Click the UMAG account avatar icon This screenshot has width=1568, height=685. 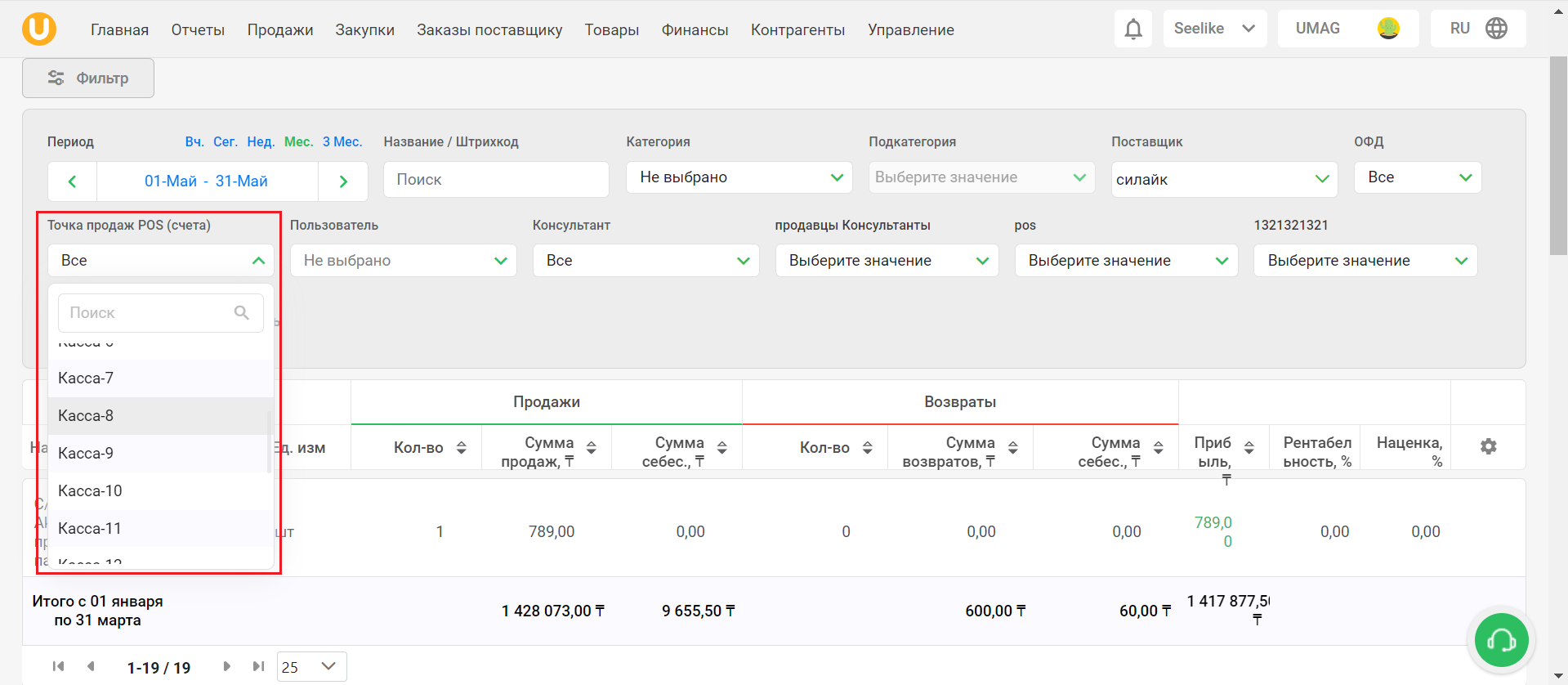tap(1388, 29)
